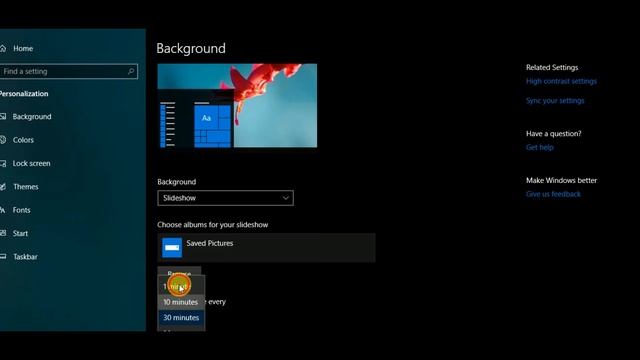Click the Related Settings heading
The width and height of the screenshot is (640, 360).
pyautogui.click(x=552, y=68)
